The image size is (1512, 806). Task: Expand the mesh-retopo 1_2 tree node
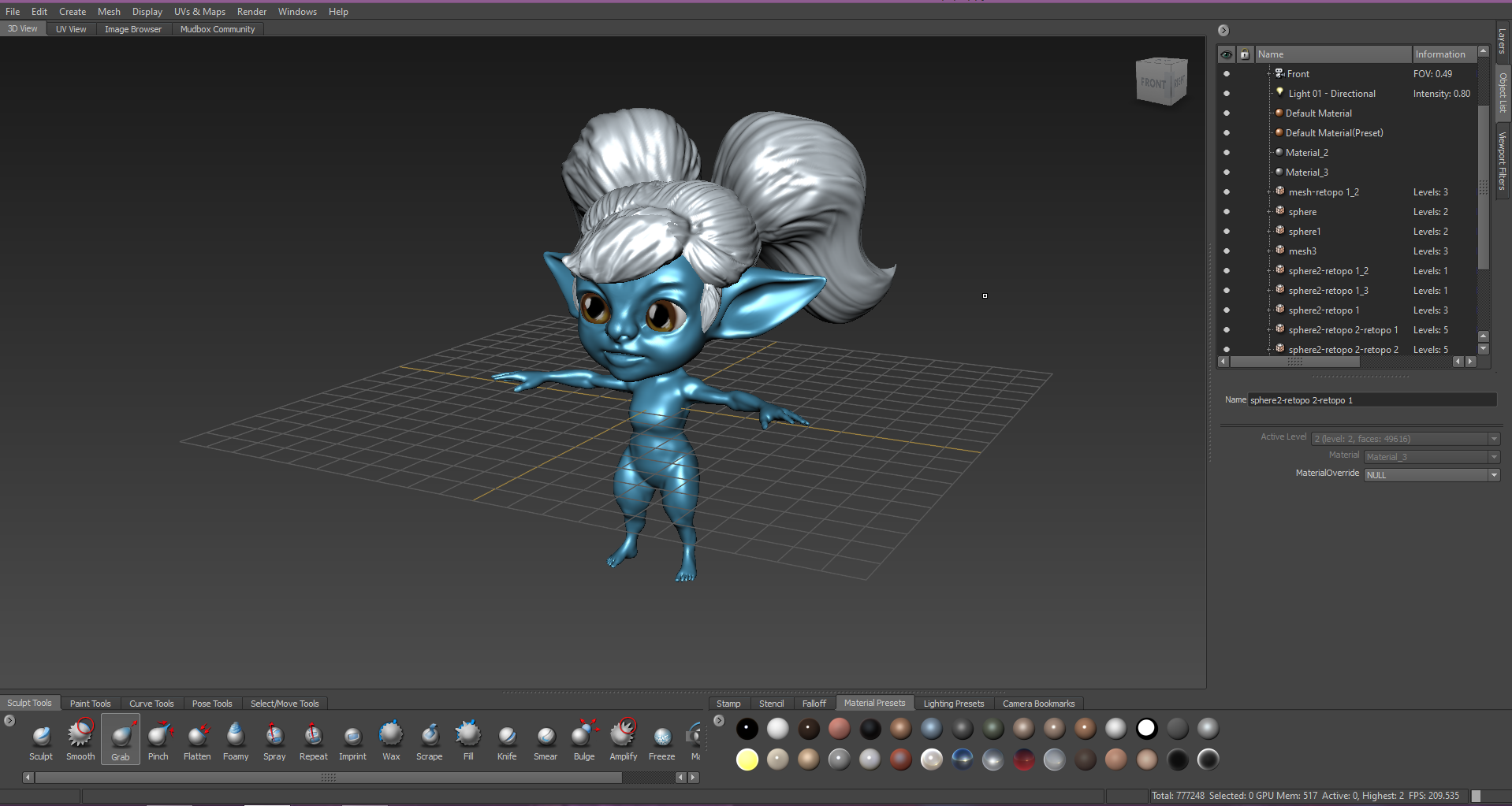click(x=1269, y=192)
